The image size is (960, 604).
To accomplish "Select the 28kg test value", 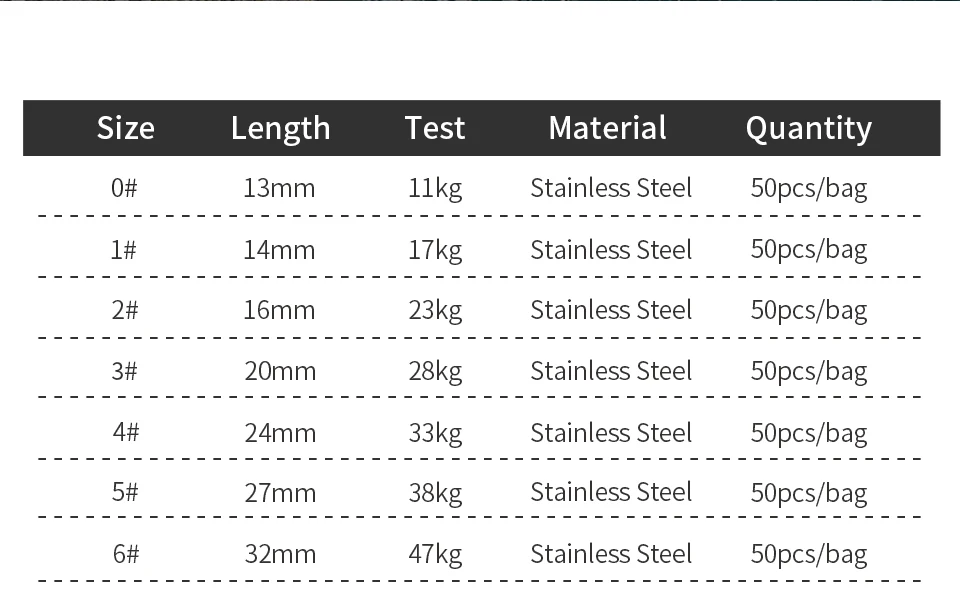I will 435,371.
